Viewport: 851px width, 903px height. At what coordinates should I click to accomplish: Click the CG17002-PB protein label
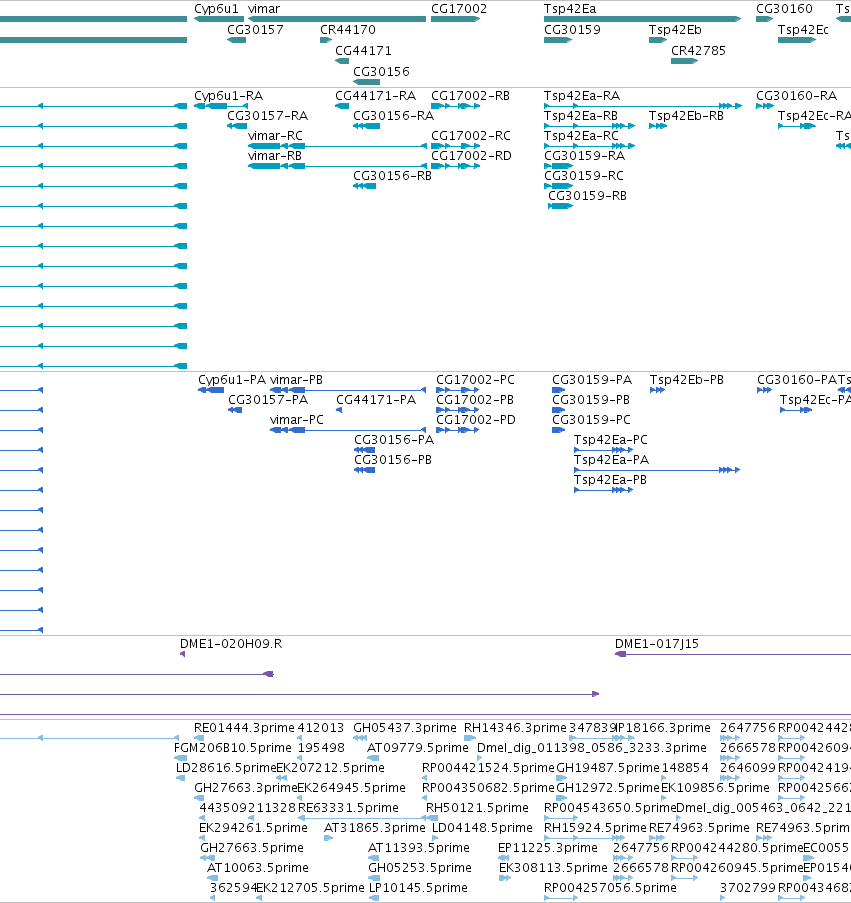click(475, 400)
